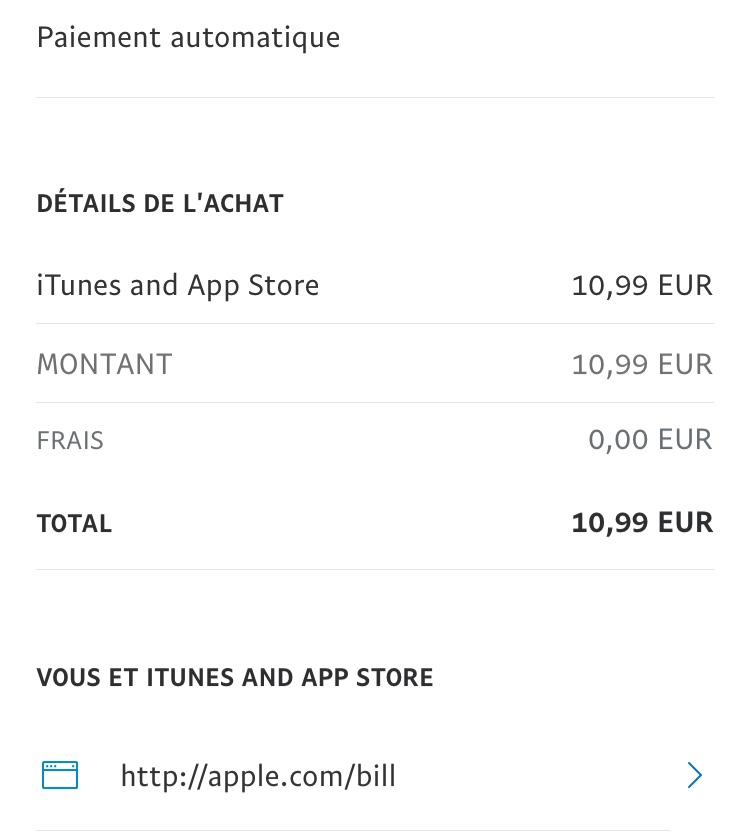This screenshot has height=836, width=750.
Task: Tap the iTunes and App Store merchant name
Action: (x=177, y=286)
